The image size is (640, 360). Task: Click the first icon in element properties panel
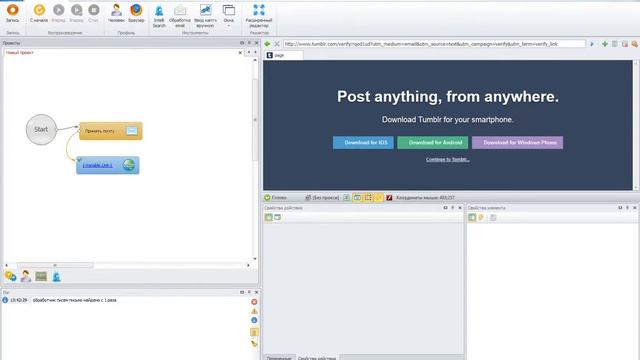[x=472, y=218]
